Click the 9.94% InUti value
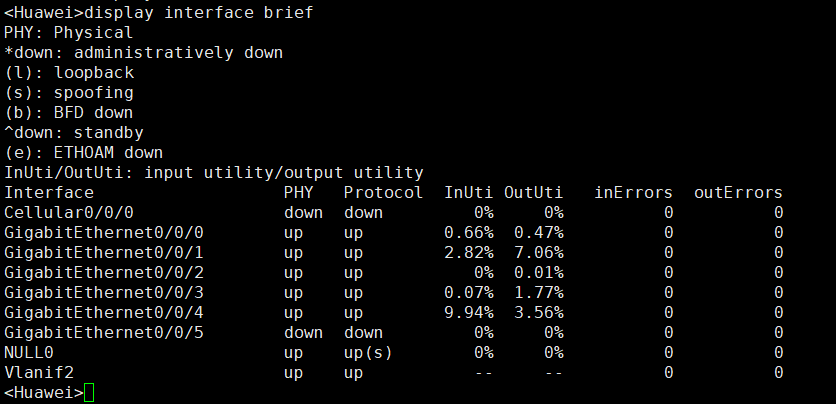Image resolution: width=836 pixels, height=404 pixels. point(469,312)
